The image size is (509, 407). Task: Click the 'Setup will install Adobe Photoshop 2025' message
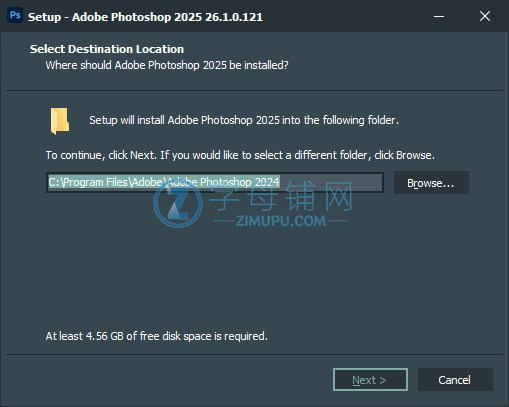click(244, 120)
